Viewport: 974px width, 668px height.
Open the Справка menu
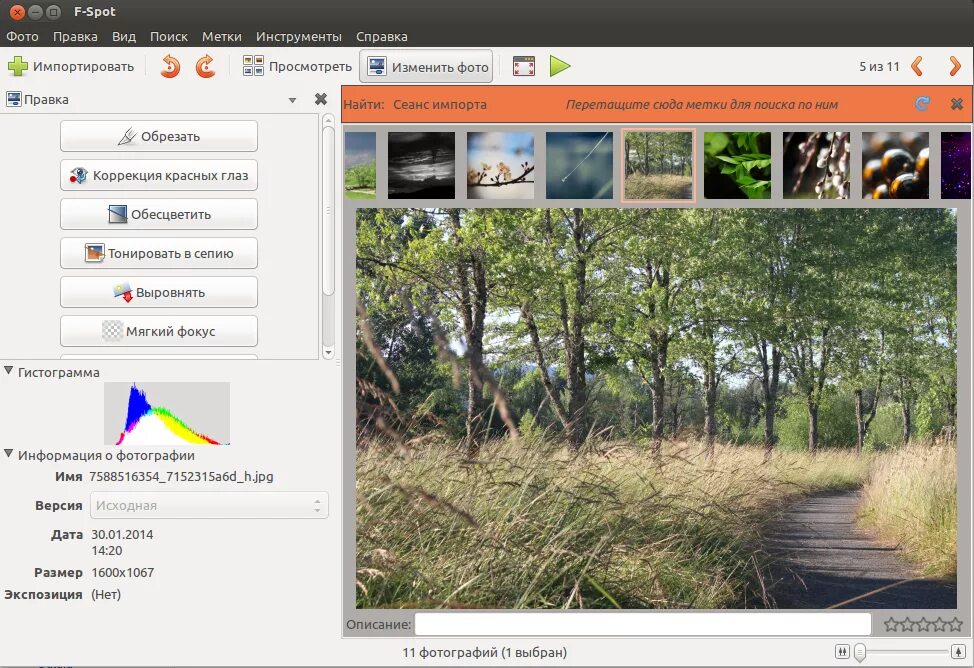pos(381,37)
